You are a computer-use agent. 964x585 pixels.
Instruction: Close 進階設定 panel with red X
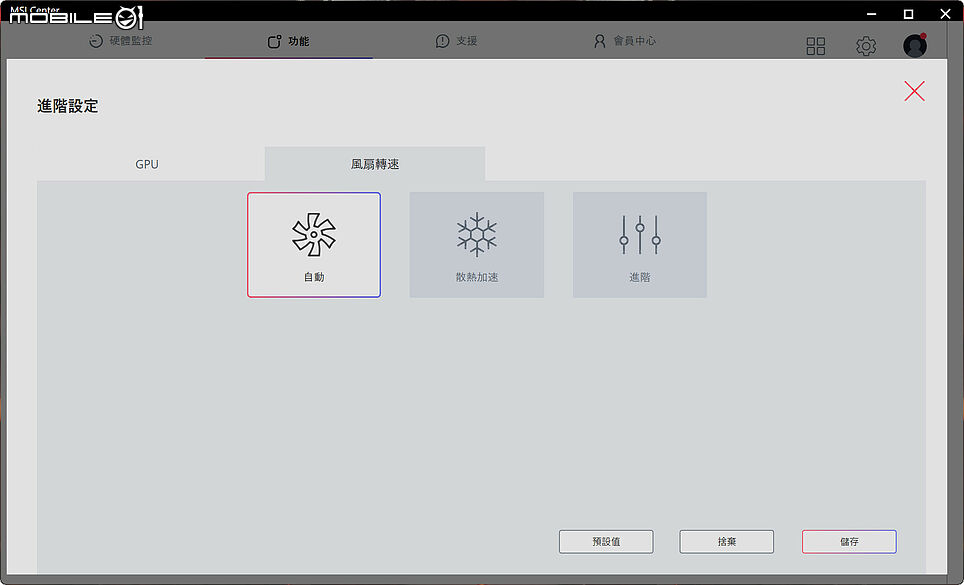coord(914,91)
